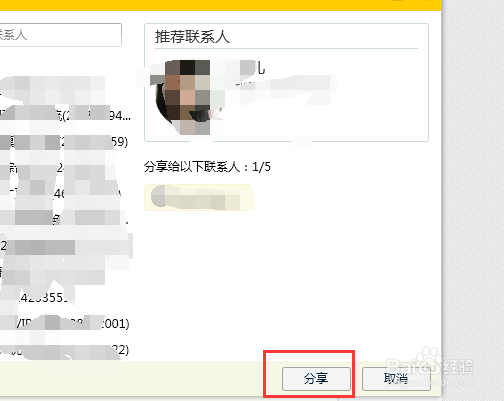Screen dimensions: 504x401
Task: Choose the contact entry ending in 59)
Action: [x=65, y=142]
